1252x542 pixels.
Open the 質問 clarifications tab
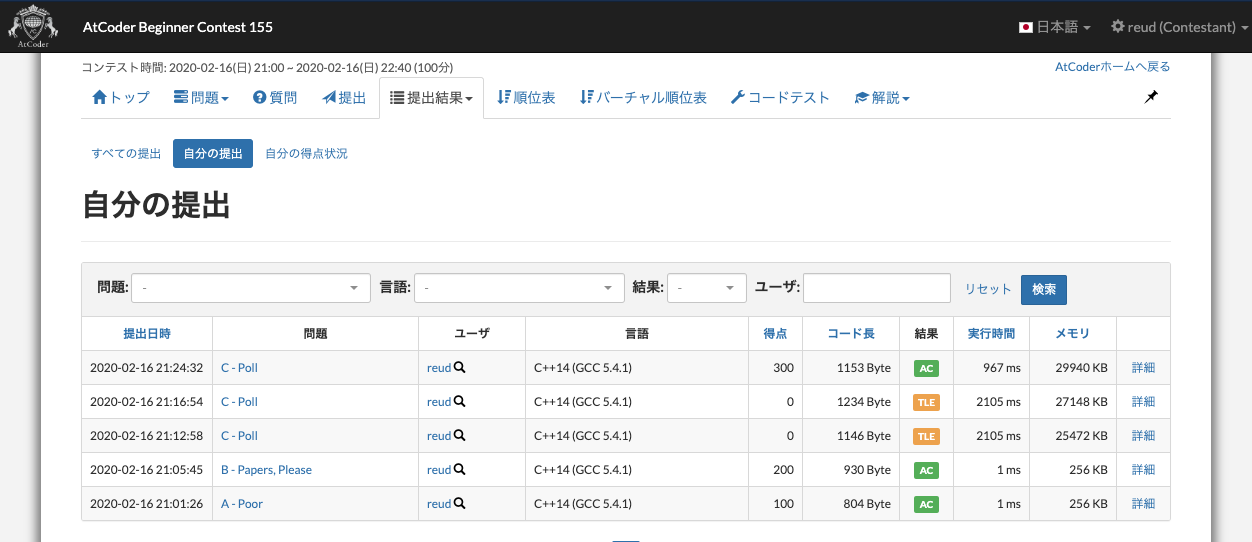pyautogui.click(x=275, y=98)
